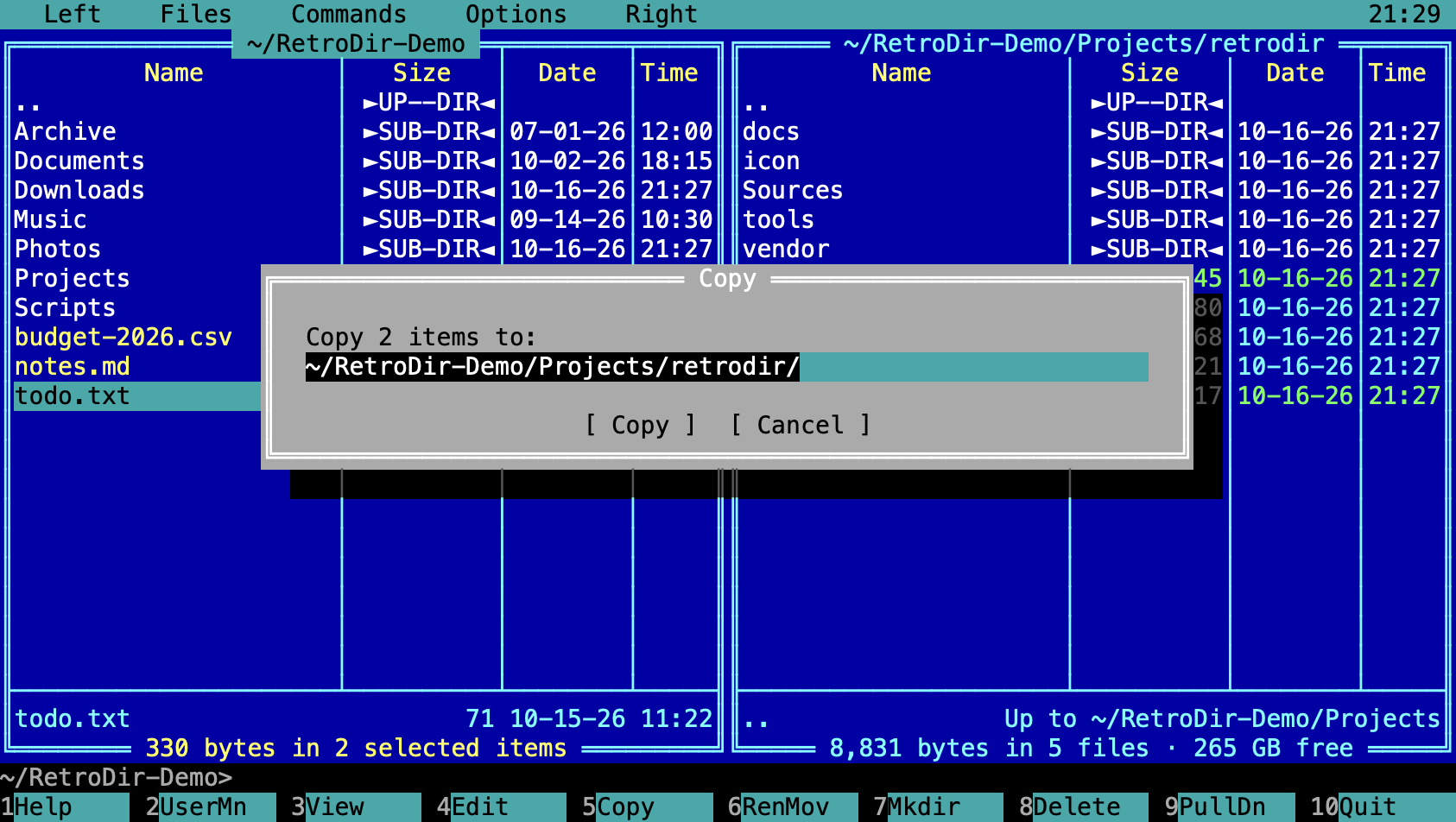The image size is (1456, 822).
Task: Click the 9PullDn function key
Action: point(1230,806)
